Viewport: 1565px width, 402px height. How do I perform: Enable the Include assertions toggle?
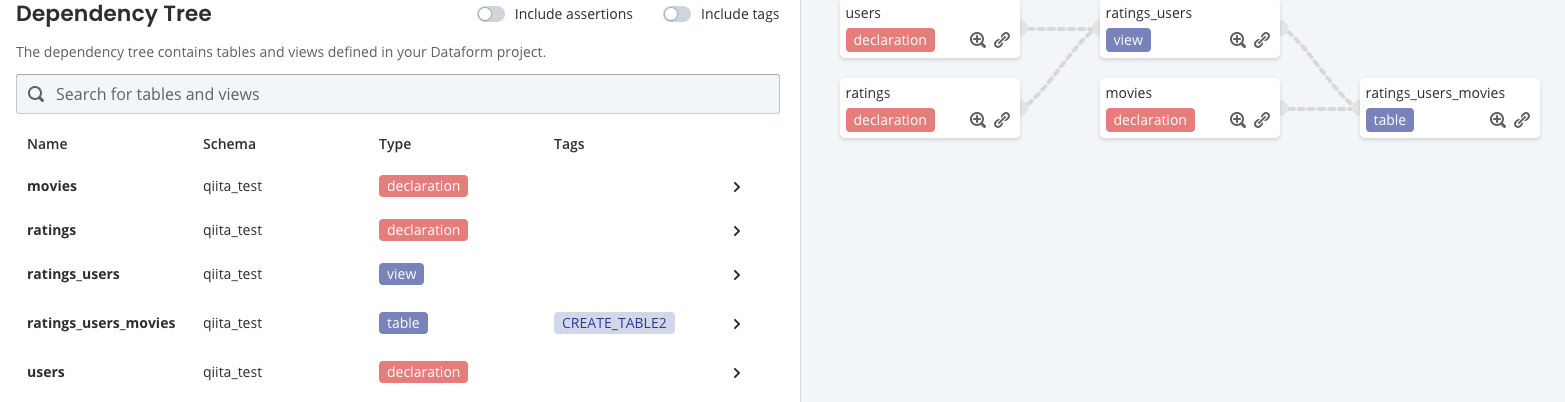pos(491,14)
